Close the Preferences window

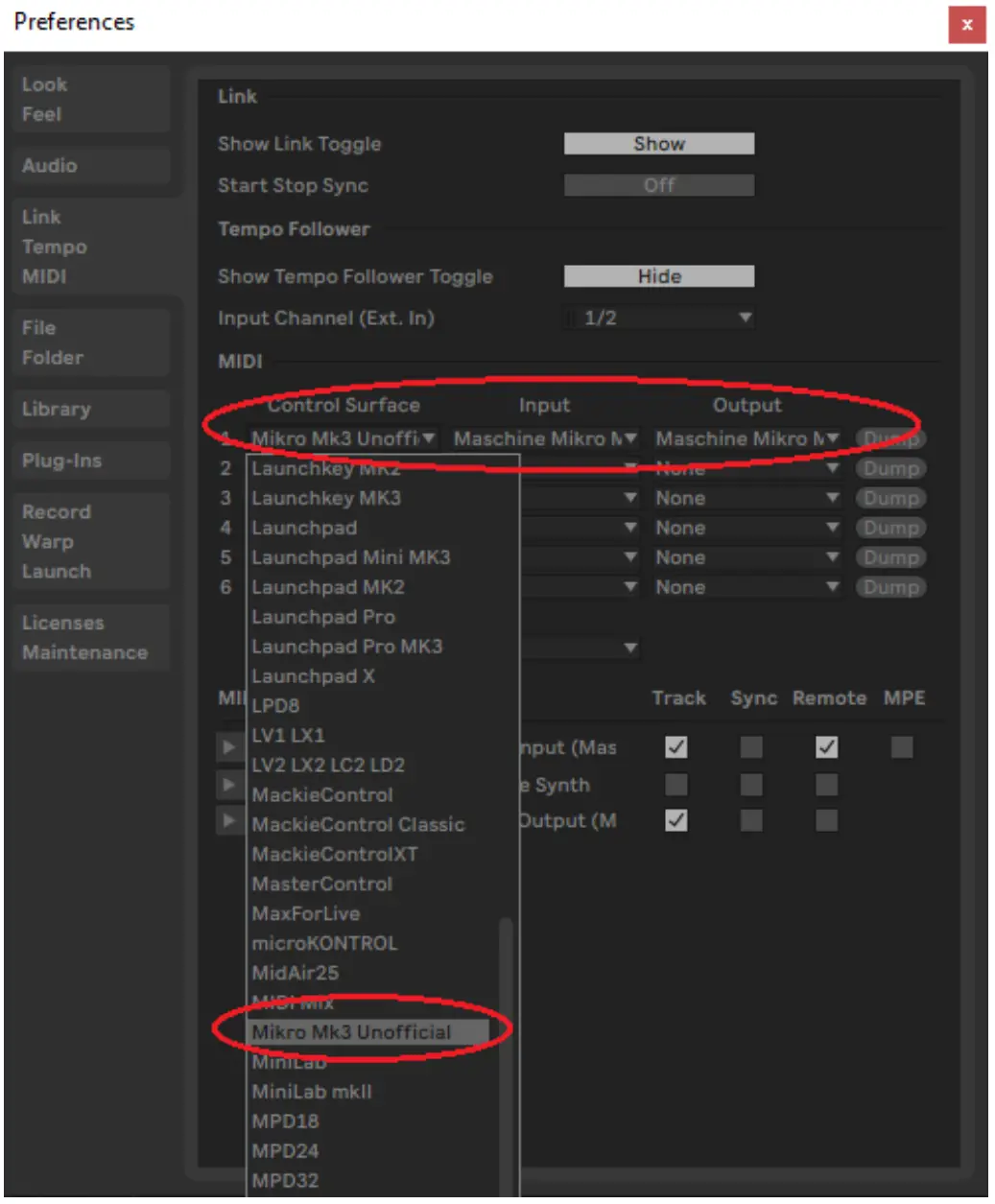[966, 25]
